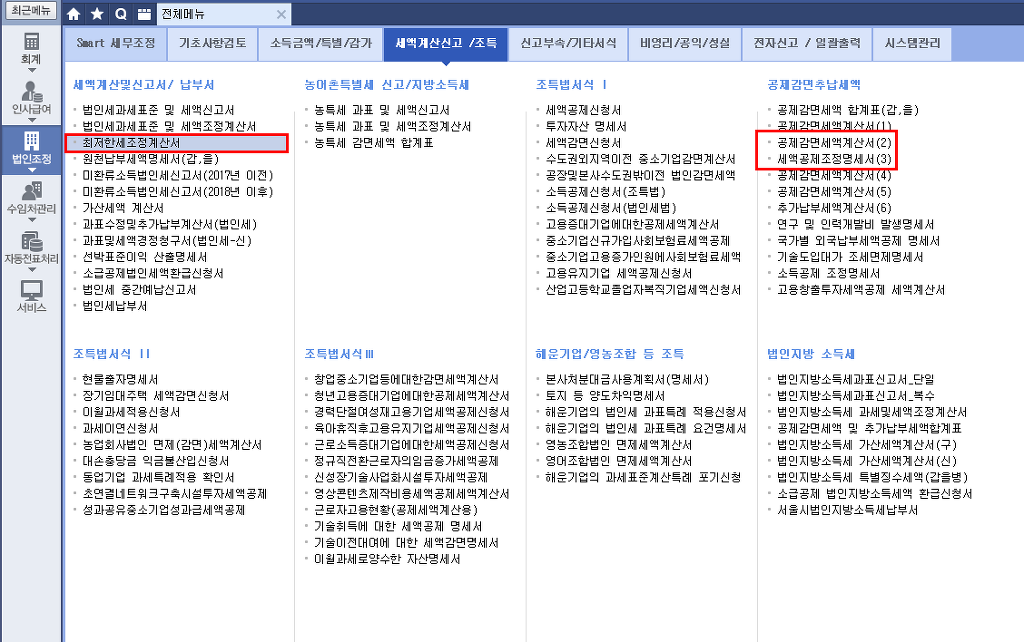Open 추가납부세액계산서(6)
This screenshot has height=642, width=1024.
(834, 208)
